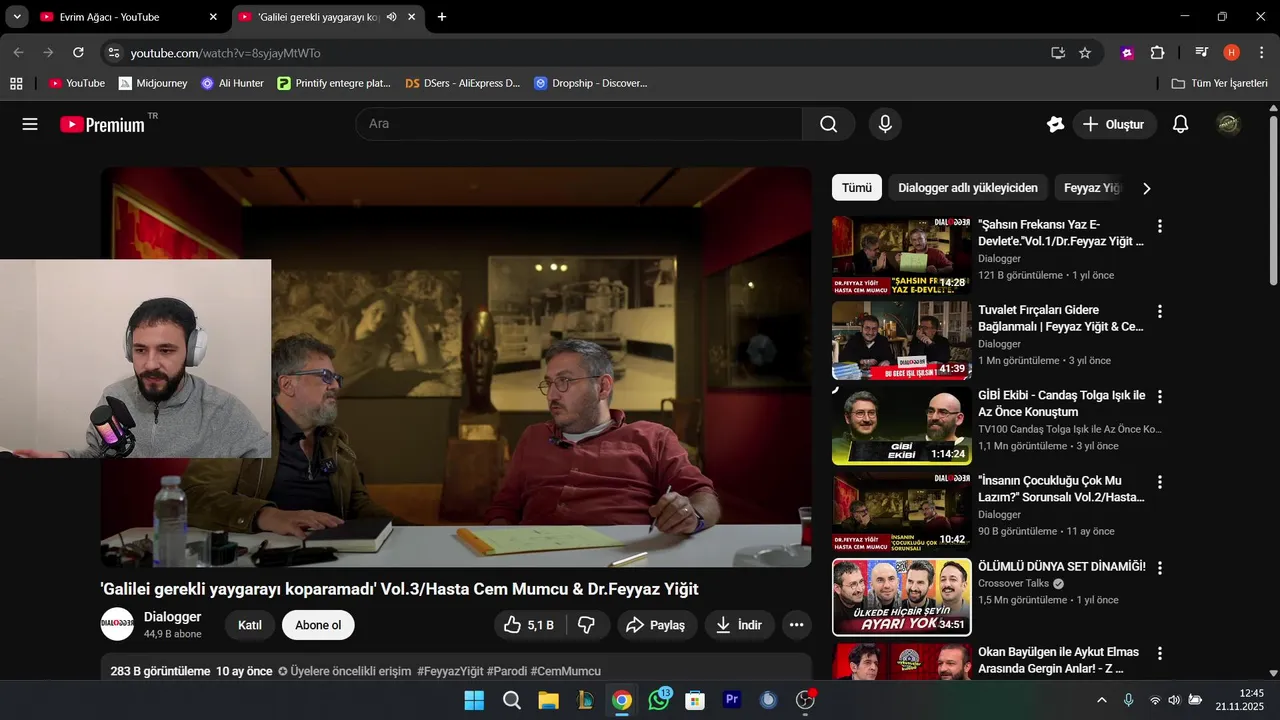Viewport: 1280px width, 720px height.
Task: Select the Tümü filter chip
Action: 857,188
